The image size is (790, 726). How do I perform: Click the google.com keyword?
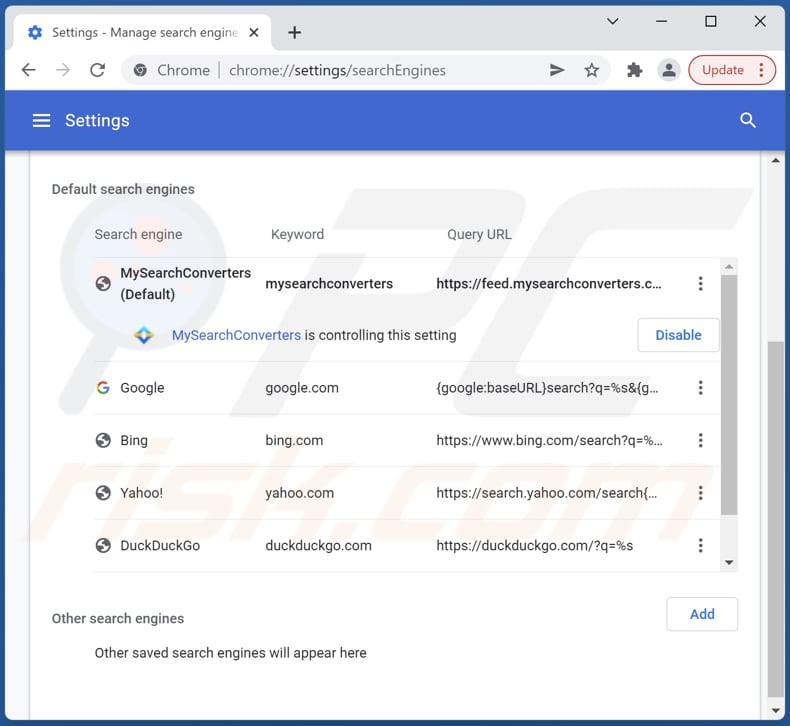(x=302, y=388)
